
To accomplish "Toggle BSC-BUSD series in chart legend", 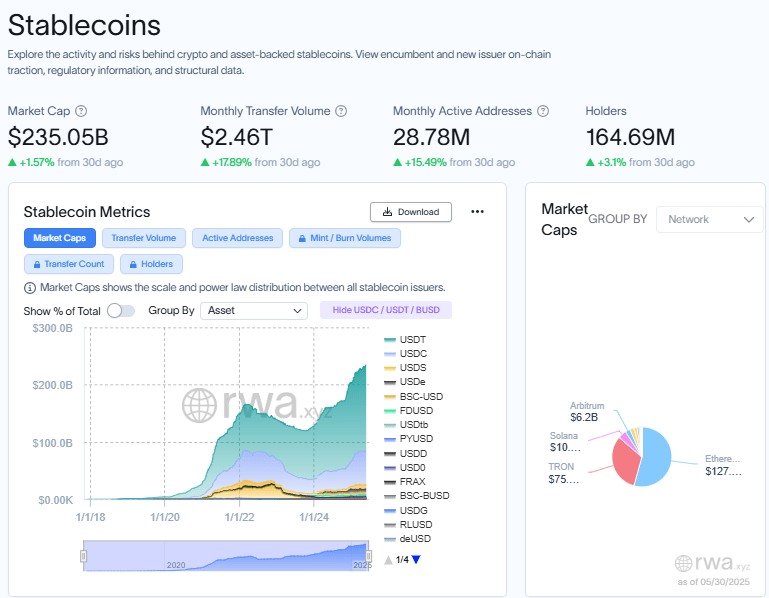I will [417, 496].
